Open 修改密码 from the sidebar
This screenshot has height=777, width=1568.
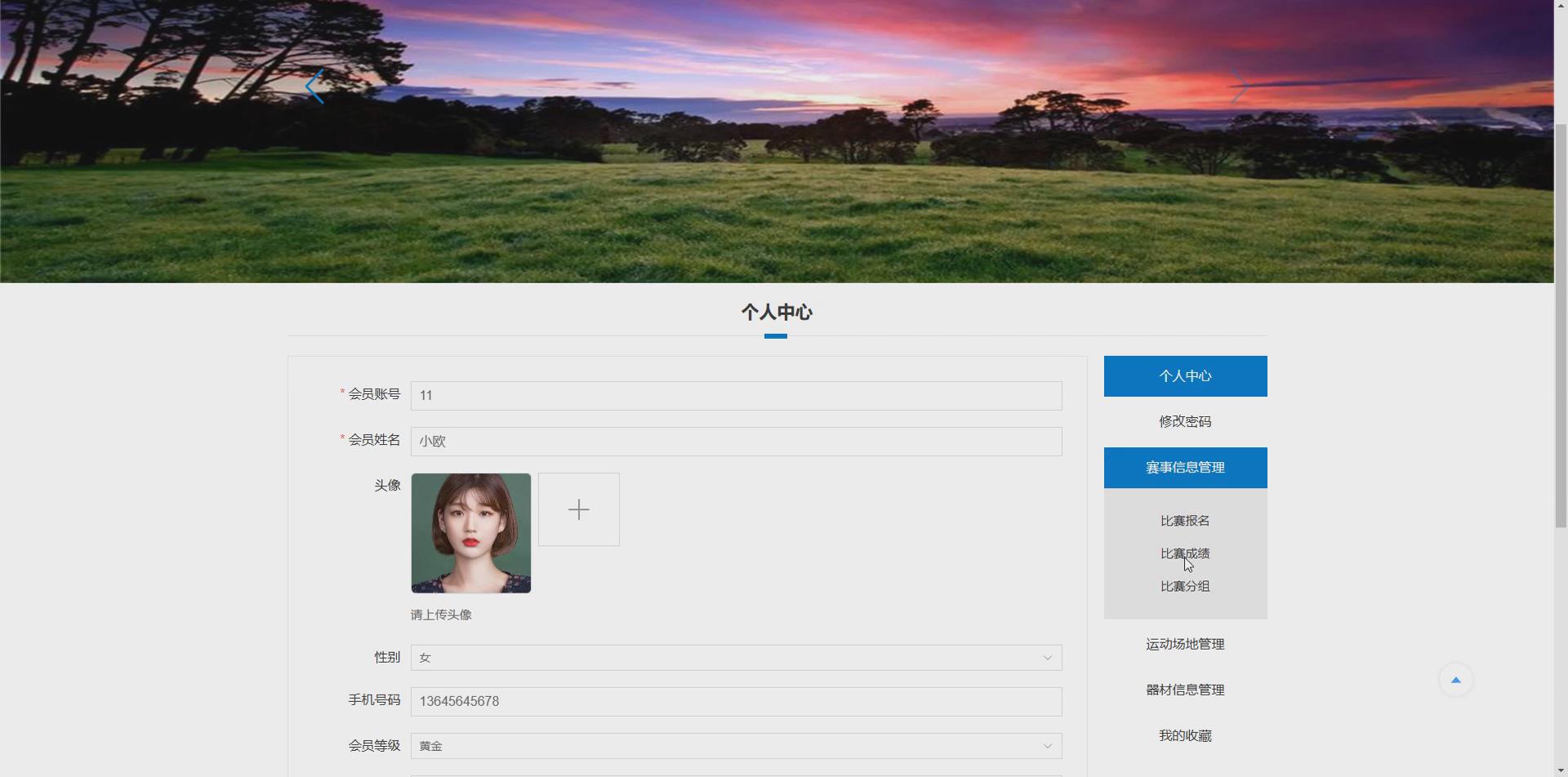pyautogui.click(x=1184, y=421)
